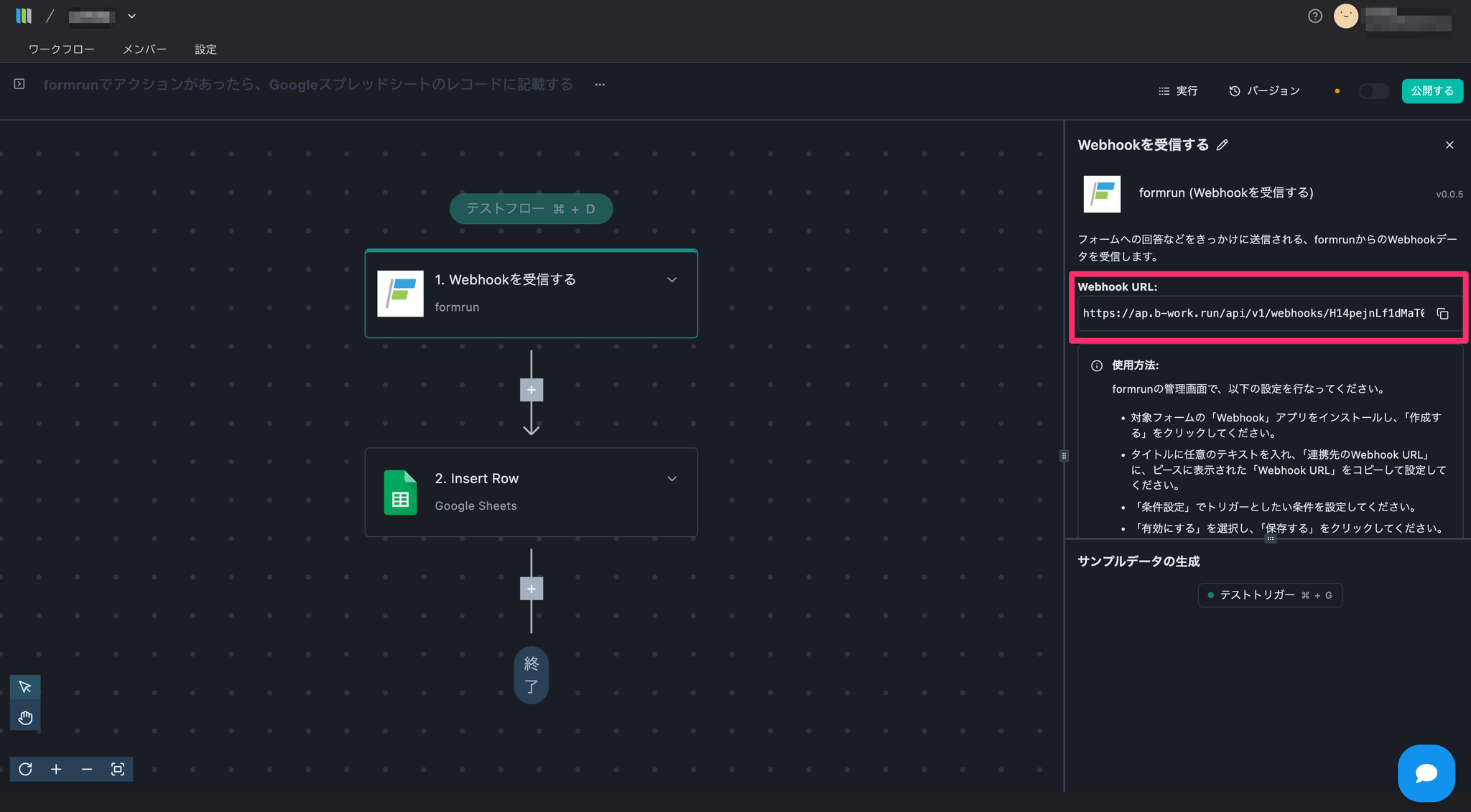The image size is (1471, 812).
Task: Click fit-to-screen icon in the zoom toolbar
Action: click(x=118, y=769)
